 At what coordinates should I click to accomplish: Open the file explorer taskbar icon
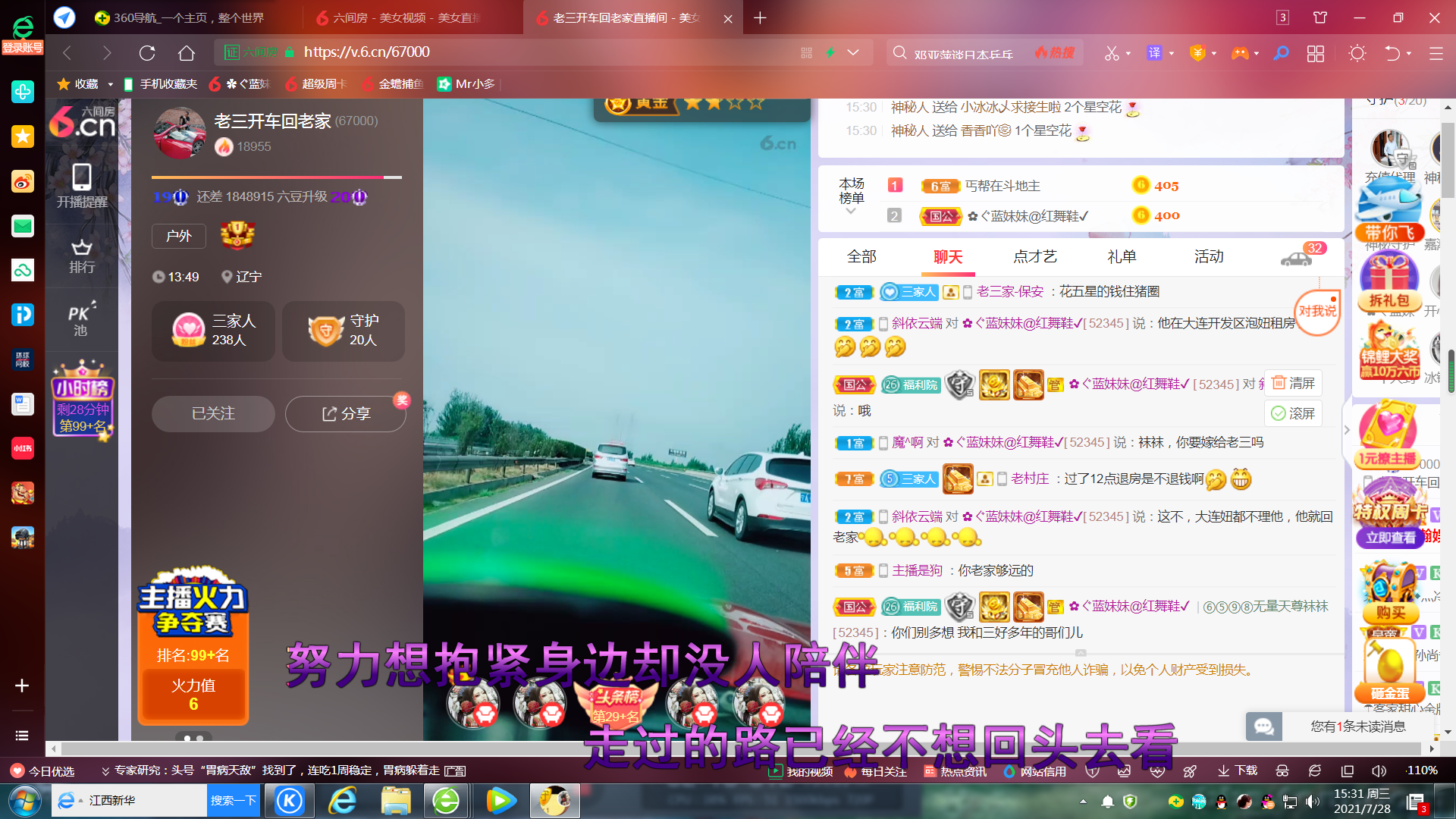396,801
